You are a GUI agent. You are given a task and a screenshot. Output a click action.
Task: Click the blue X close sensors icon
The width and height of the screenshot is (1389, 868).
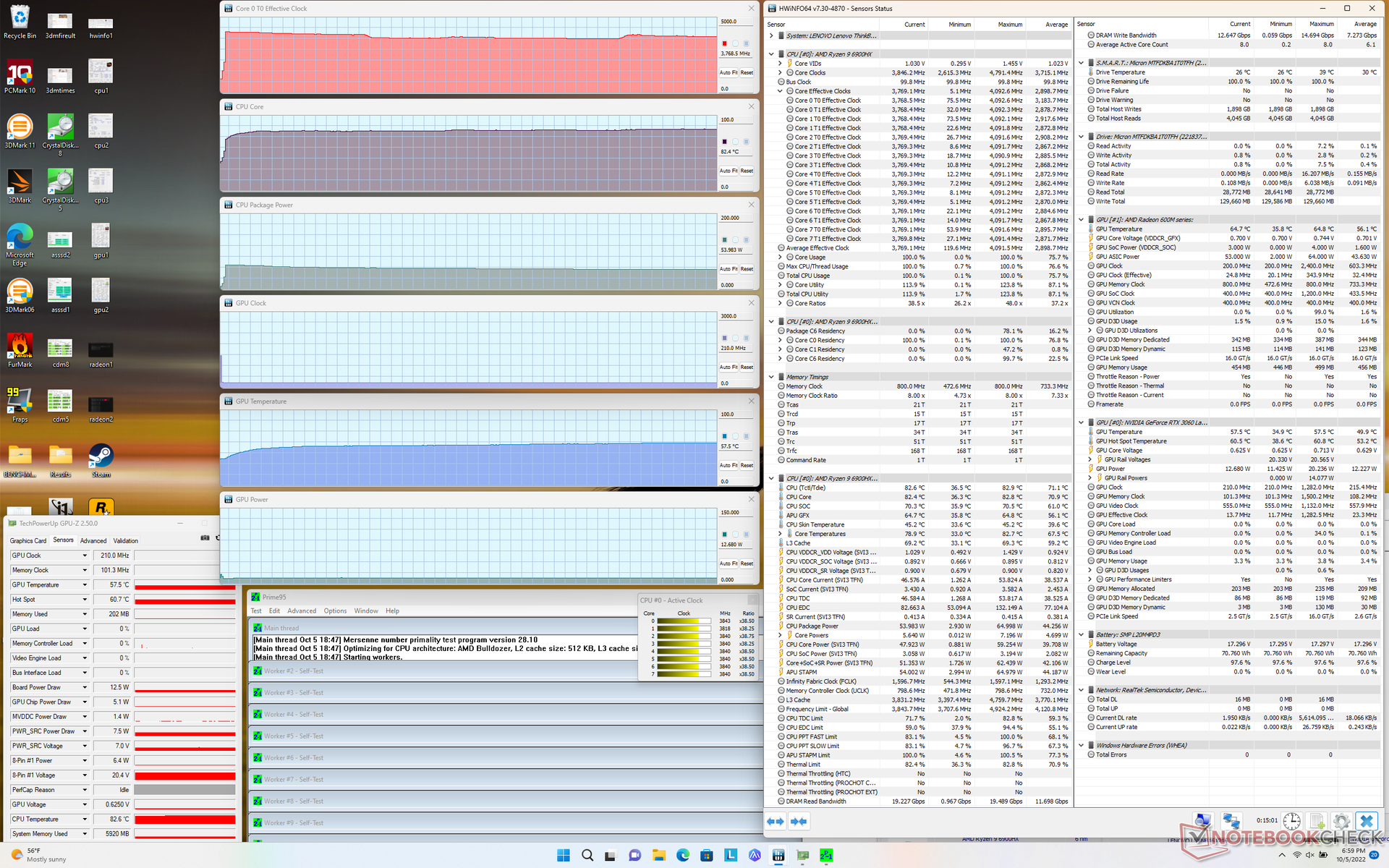1367,821
